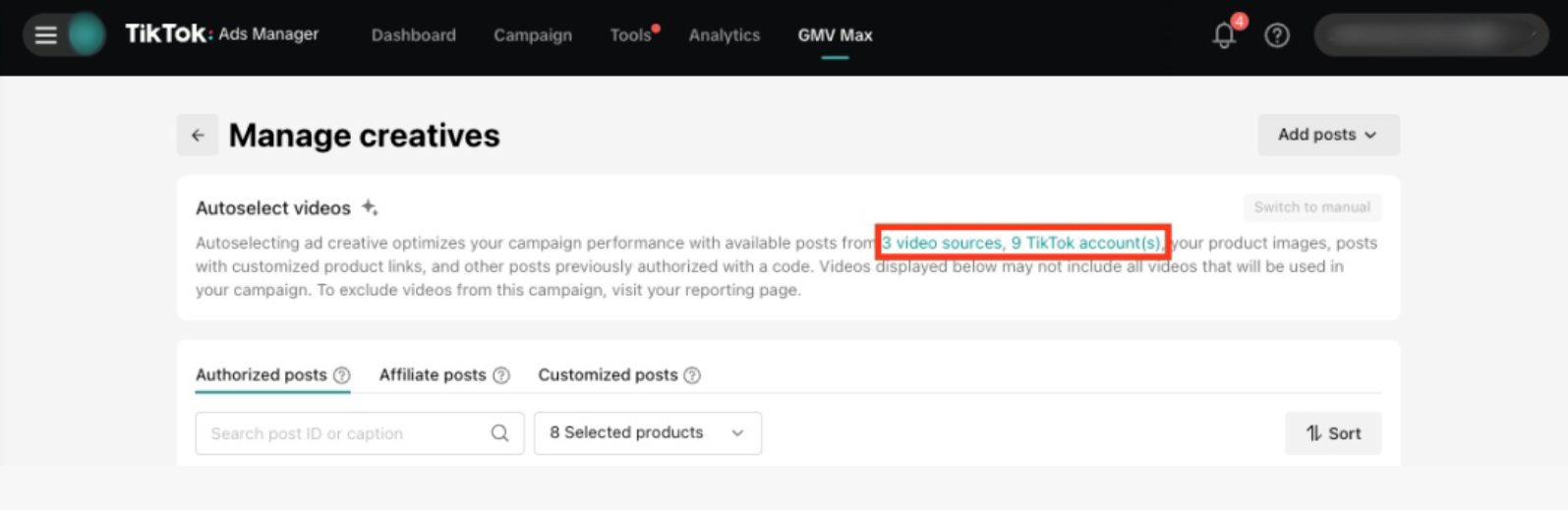
Task: Click the TikTok Ads Manager logo
Action: click(221, 34)
